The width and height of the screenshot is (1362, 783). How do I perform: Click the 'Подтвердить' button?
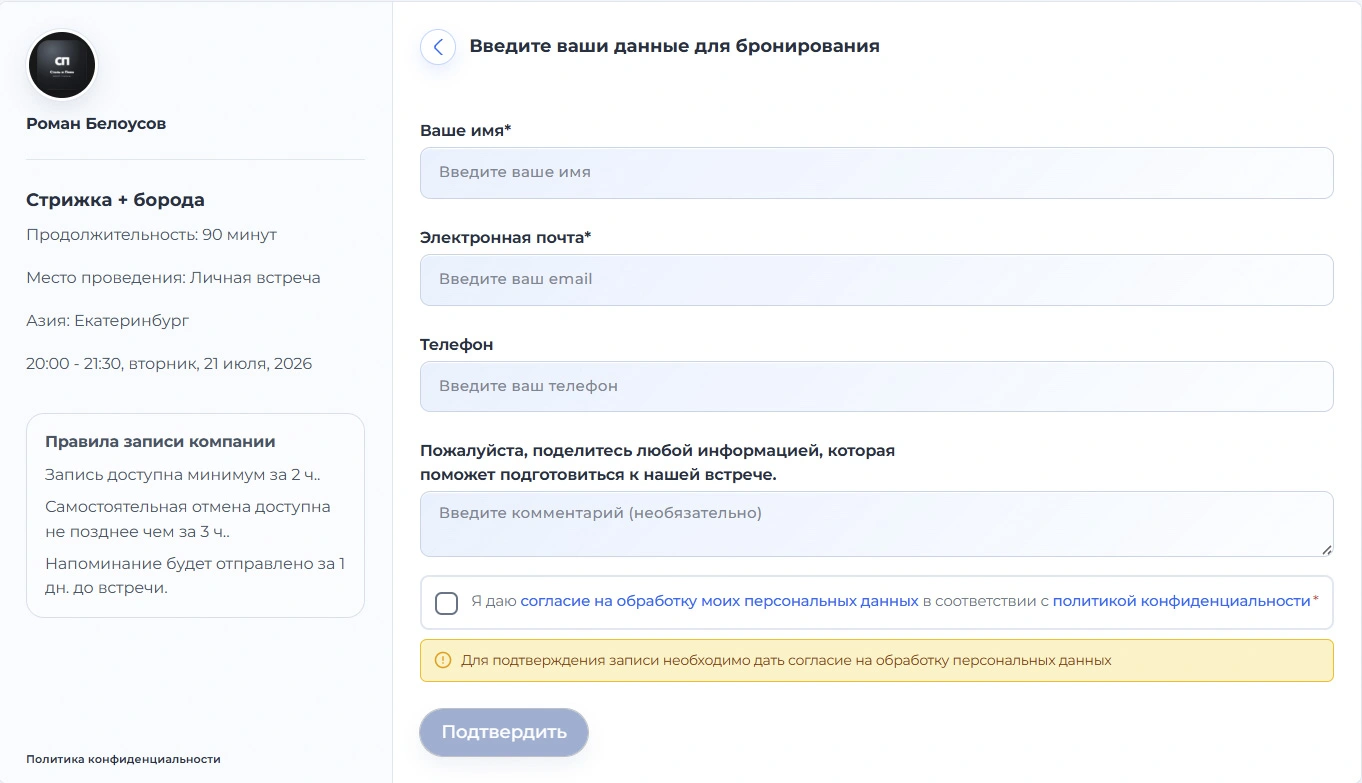click(x=504, y=732)
